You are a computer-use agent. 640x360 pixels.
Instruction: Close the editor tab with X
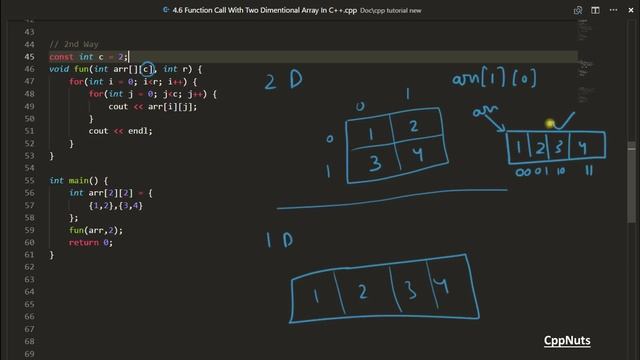pyautogui.click(x=631, y=10)
